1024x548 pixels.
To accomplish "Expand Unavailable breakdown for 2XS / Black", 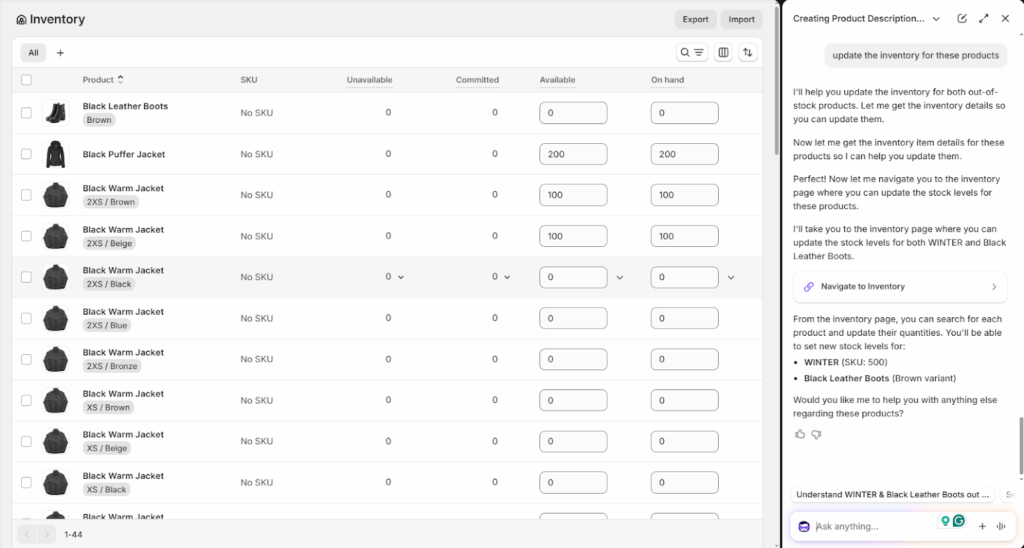I will [x=401, y=277].
